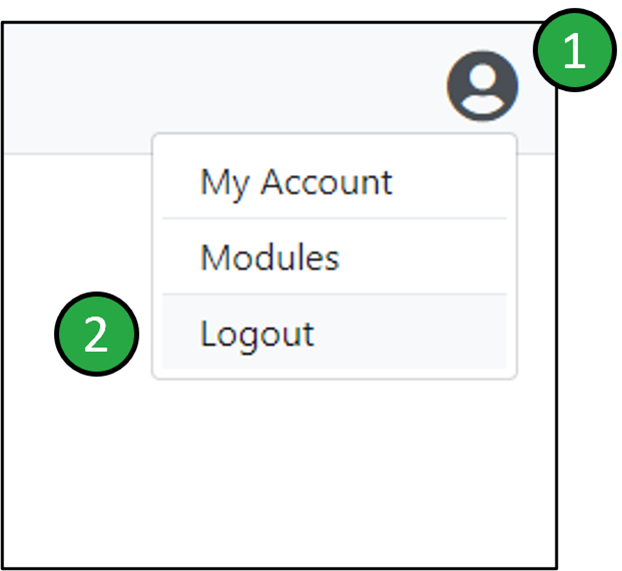Go to the My Account page
This screenshot has width=622, height=571.
pos(296,182)
